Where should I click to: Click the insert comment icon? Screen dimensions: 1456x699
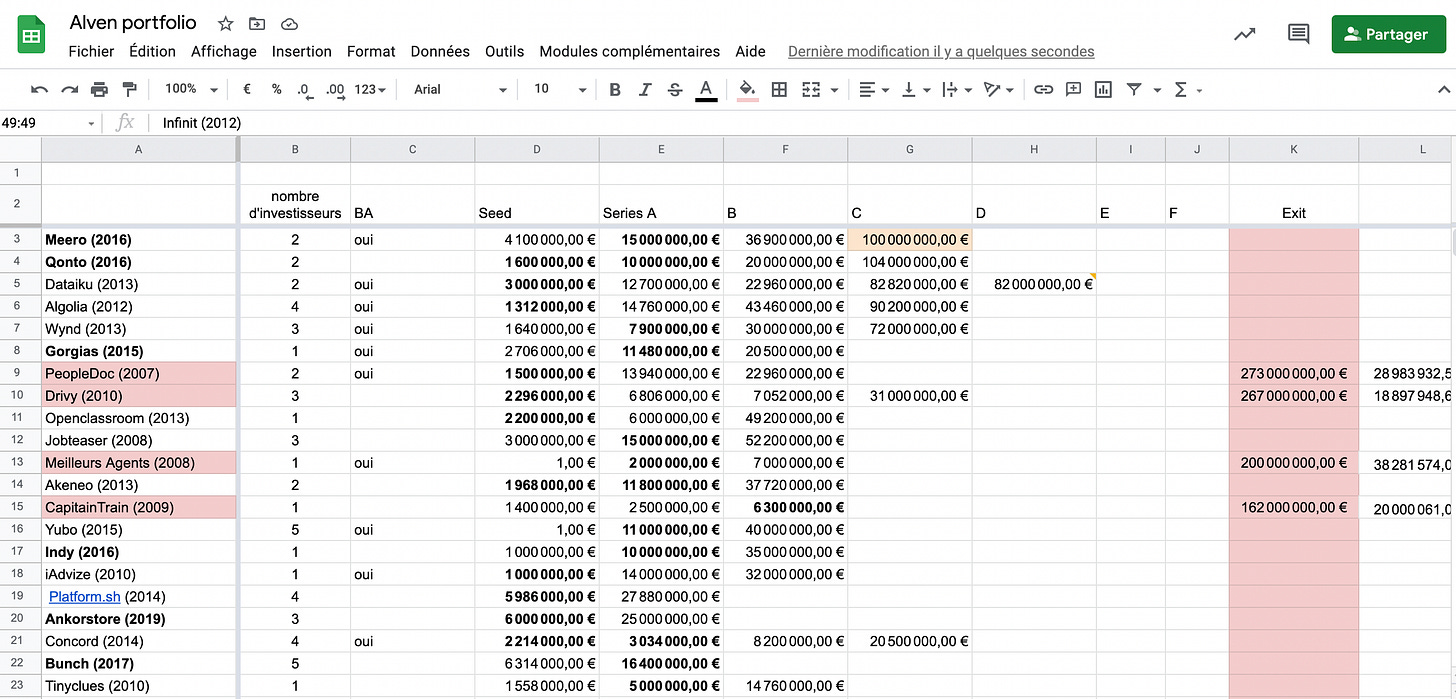pyautogui.click(x=1073, y=89)
